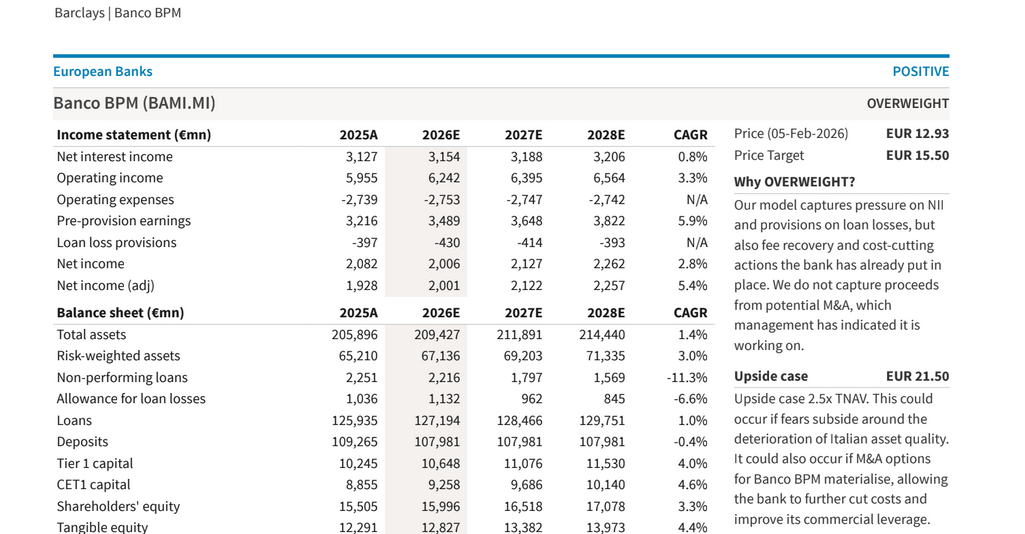The image size is (1025, 534).
Task: Click the 'CET1 capital' row label
Action: pos(93,485)
